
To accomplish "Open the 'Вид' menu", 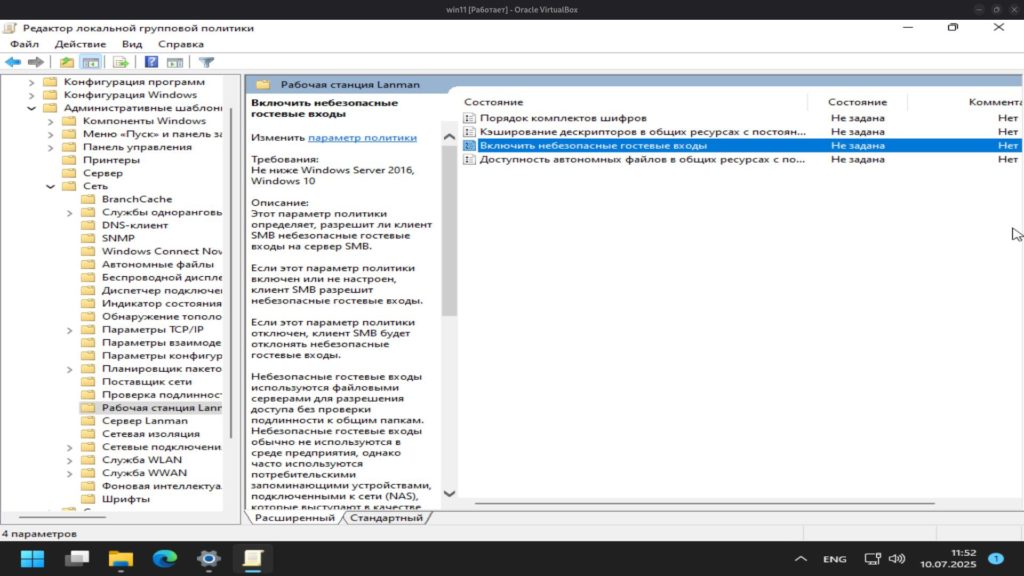I will tap(132, 44).
